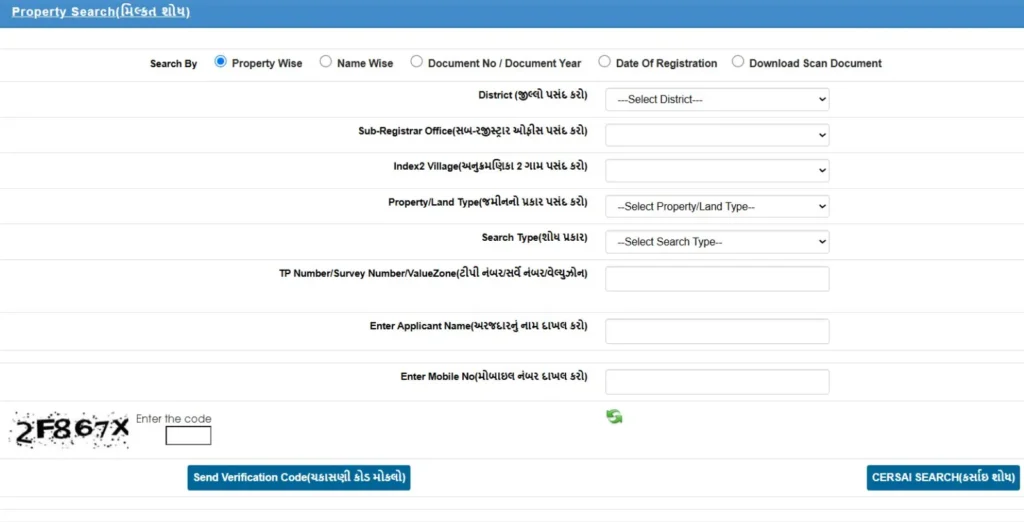1024x522 pixels.
Task: Click the CERSAI SEARCH button
Action: (x=942, y=478)
